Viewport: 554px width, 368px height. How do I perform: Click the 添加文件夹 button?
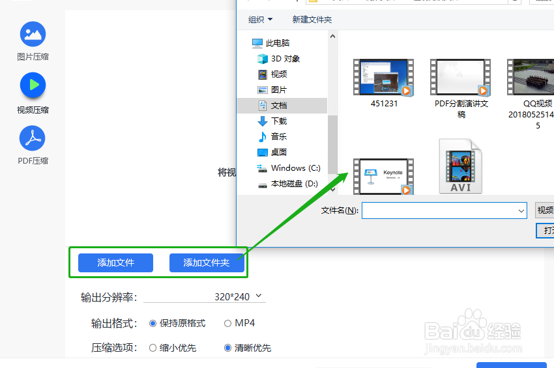pos(207,263)
